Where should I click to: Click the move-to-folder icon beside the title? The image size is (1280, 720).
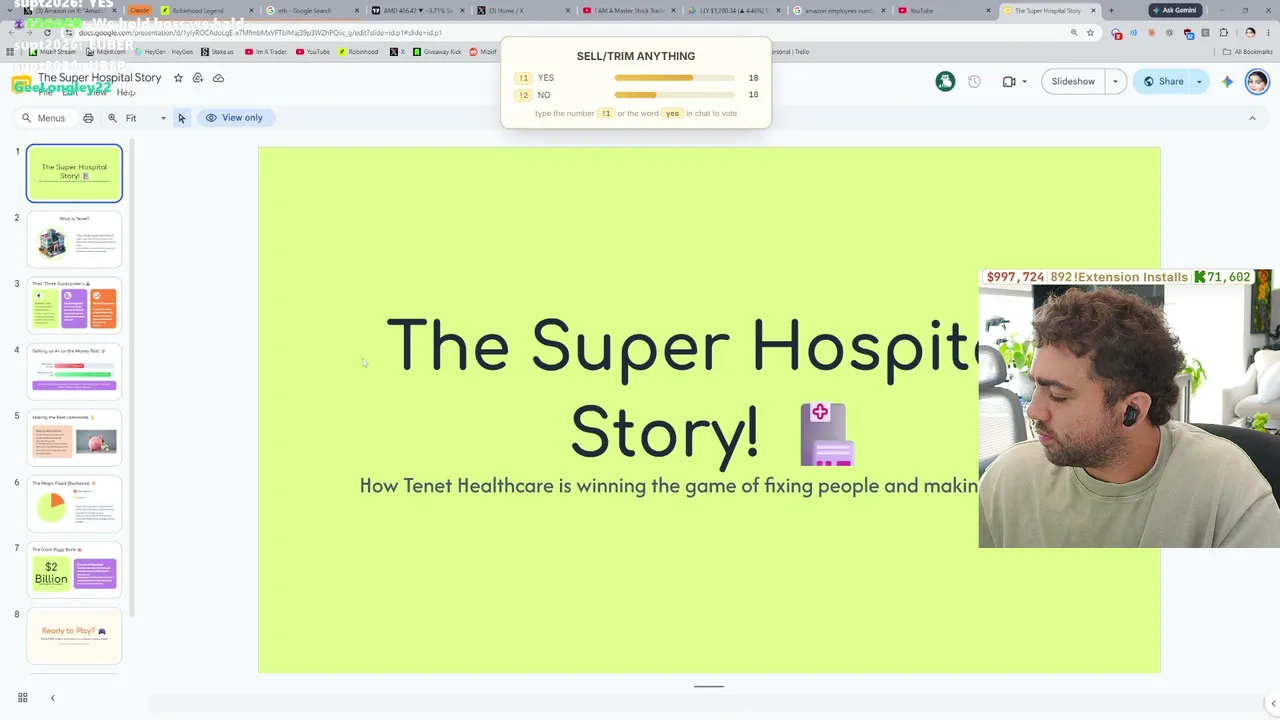(198, 78)
